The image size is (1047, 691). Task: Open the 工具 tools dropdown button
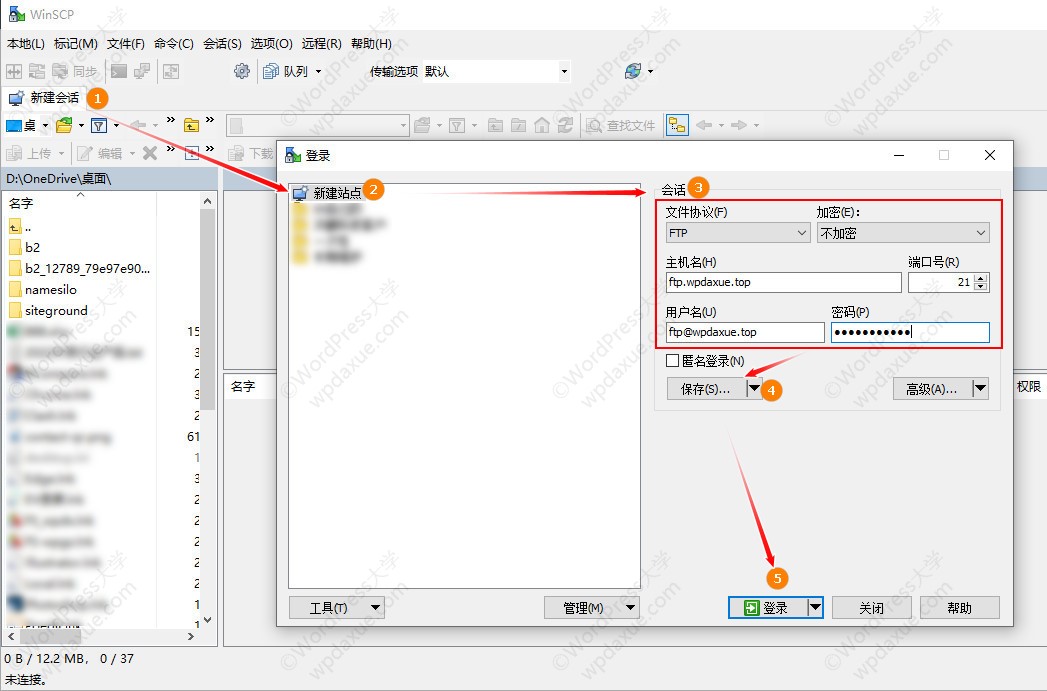[x=337, y=608]
